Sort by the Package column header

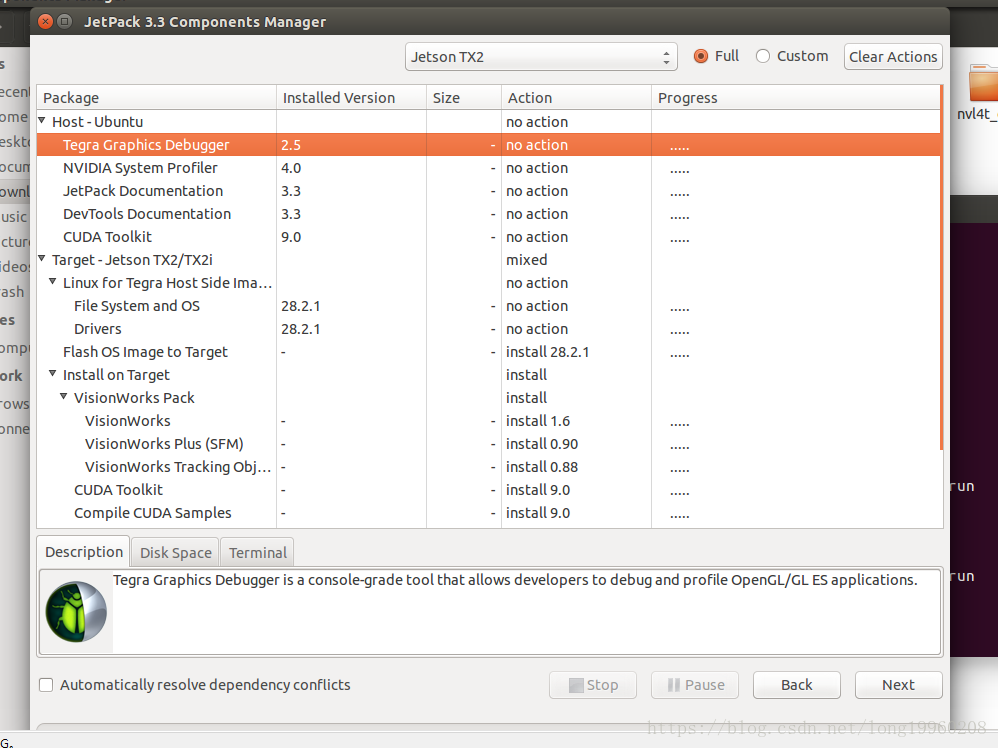coord(157,97)
